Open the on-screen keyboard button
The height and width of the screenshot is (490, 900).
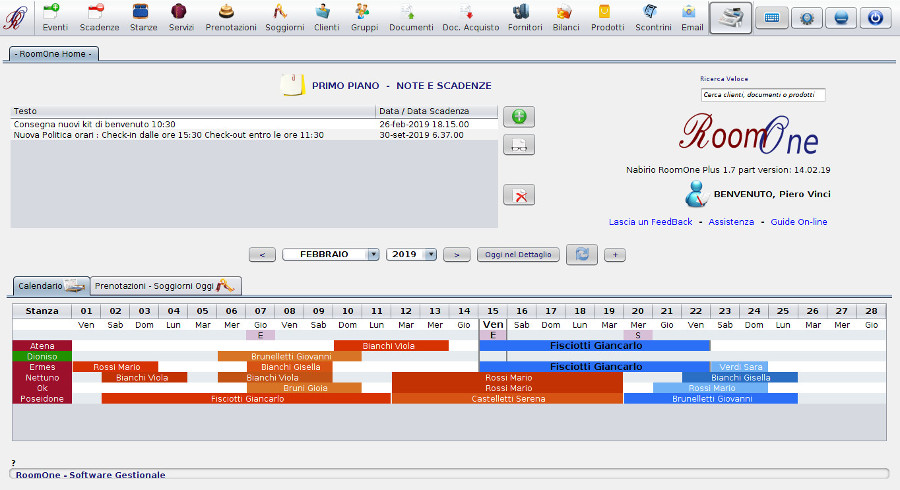[x=771, y=18]
